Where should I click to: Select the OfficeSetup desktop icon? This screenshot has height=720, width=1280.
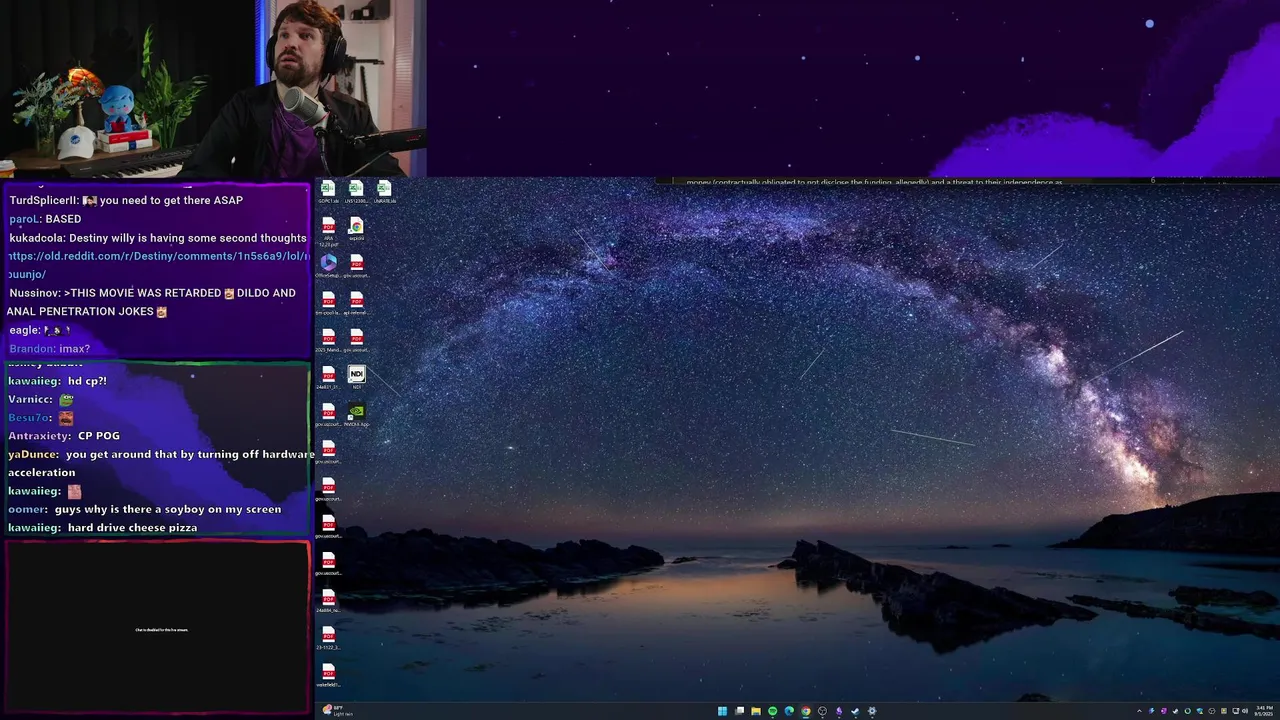point(328,266)
